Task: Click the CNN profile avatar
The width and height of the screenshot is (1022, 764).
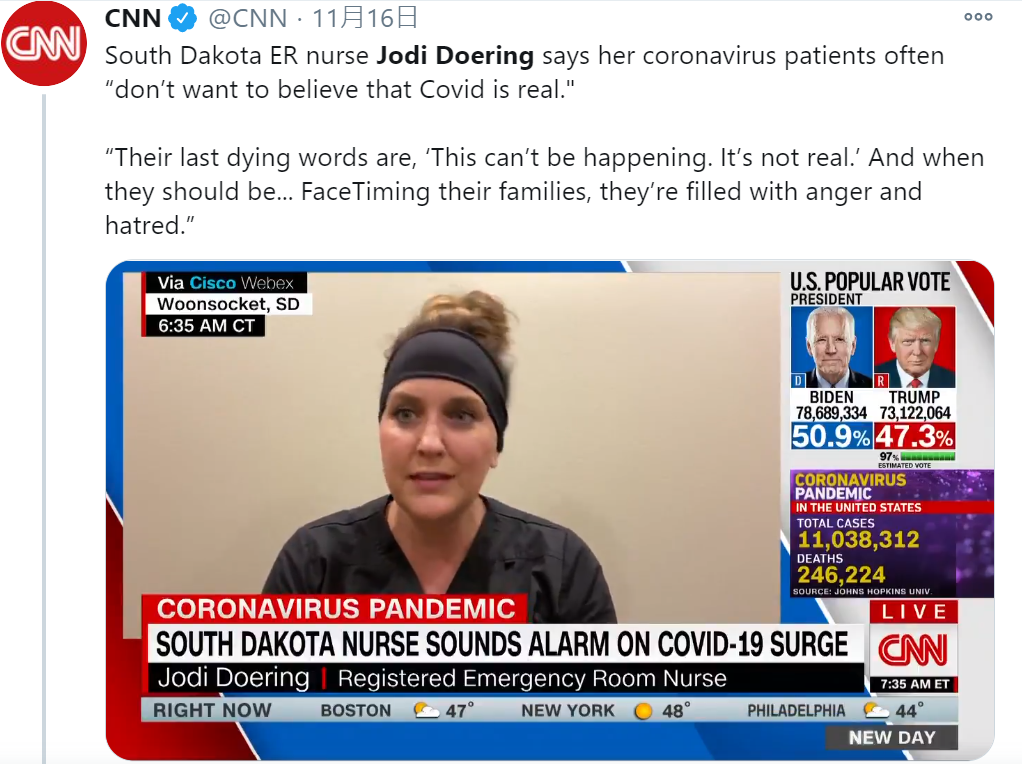Action: click(x=44, y=44)
